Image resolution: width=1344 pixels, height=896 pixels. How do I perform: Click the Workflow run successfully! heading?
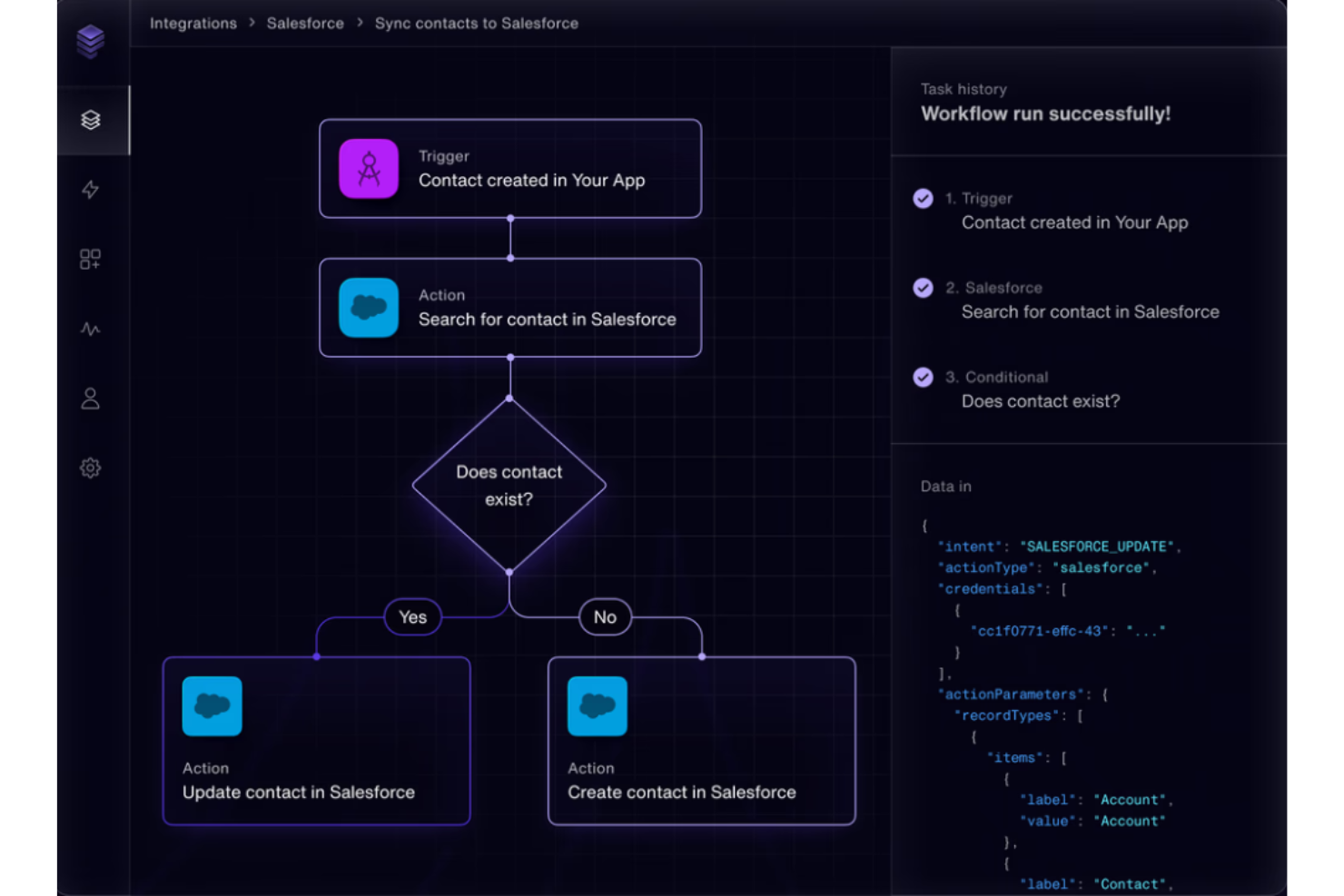click(1045, 114)
